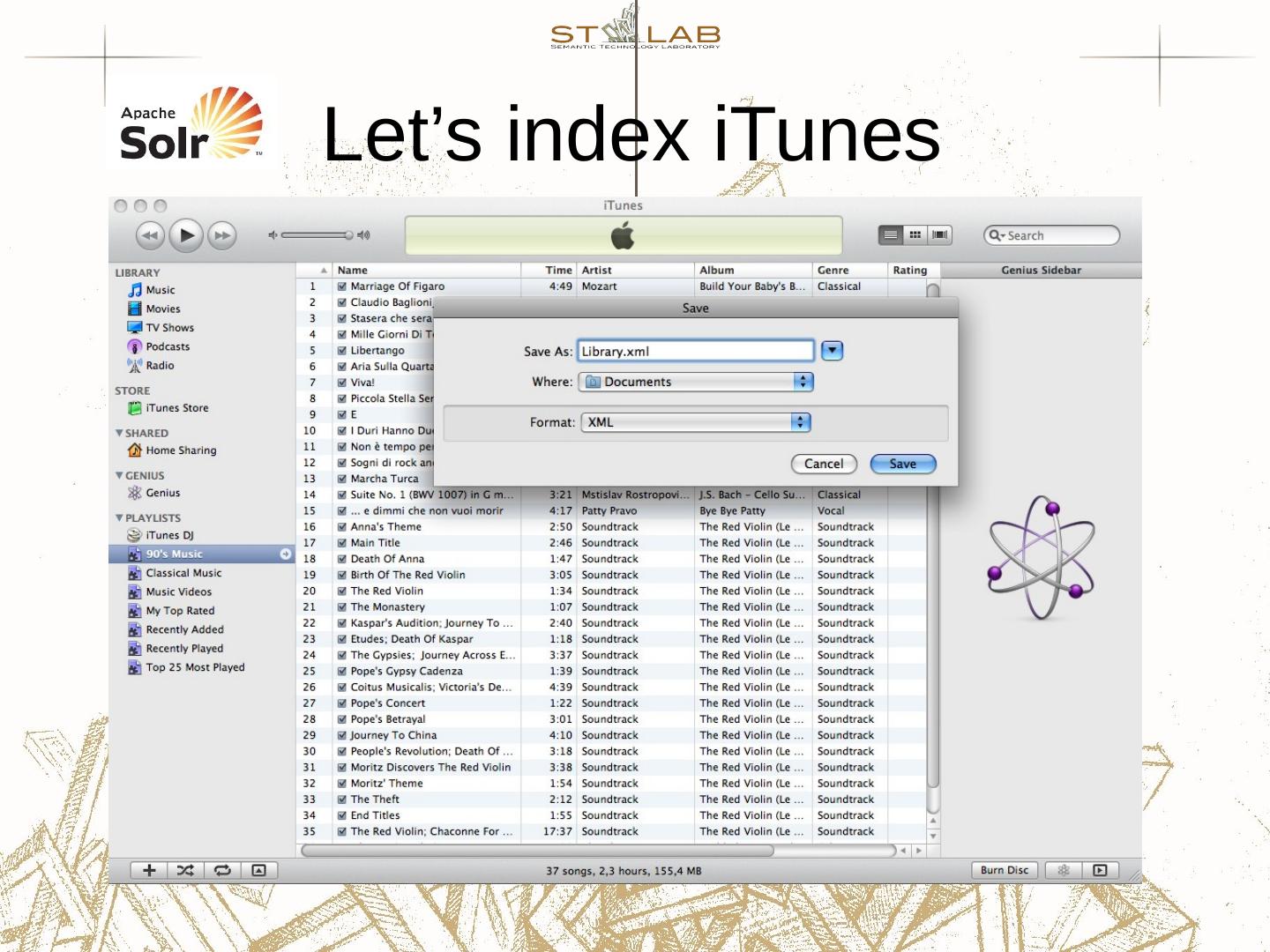The height and width of the screenshot is (952, 1270).
Task: Toggle checkbox for The Monastery track
Action: (x=342, y=607)
